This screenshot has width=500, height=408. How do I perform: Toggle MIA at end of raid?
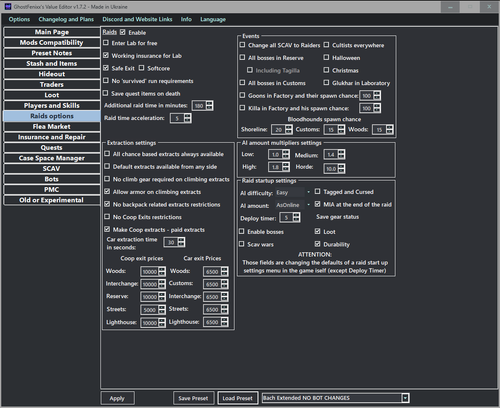click(x=318, y=204)
